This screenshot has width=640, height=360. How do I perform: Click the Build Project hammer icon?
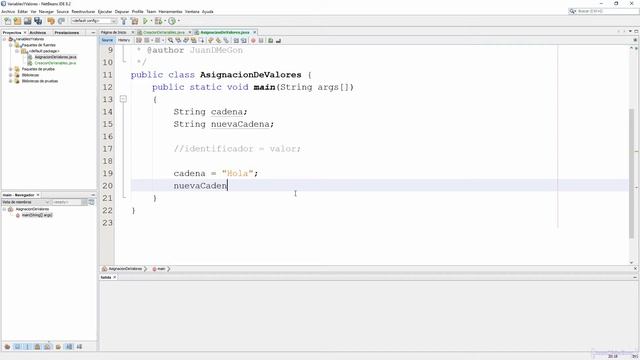click(124, 21)
